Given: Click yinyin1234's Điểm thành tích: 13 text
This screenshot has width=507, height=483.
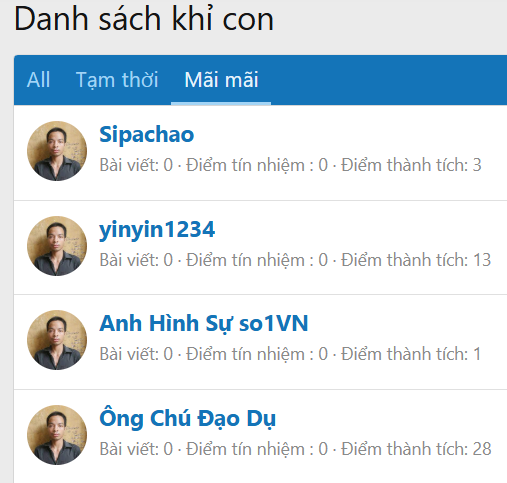Looking at the screenshot, I should (416, 260).
